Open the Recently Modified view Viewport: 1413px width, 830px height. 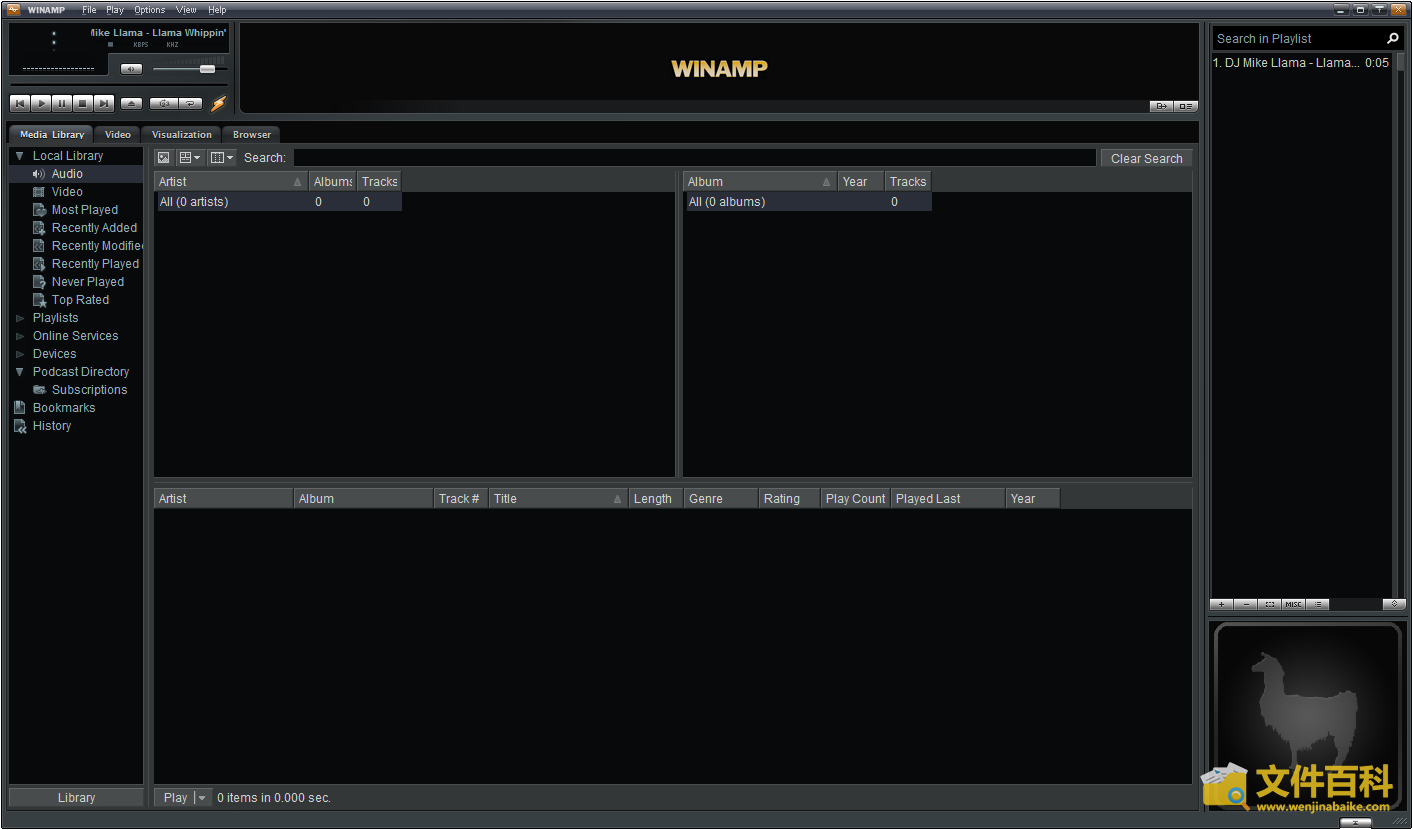coord(96,246)
